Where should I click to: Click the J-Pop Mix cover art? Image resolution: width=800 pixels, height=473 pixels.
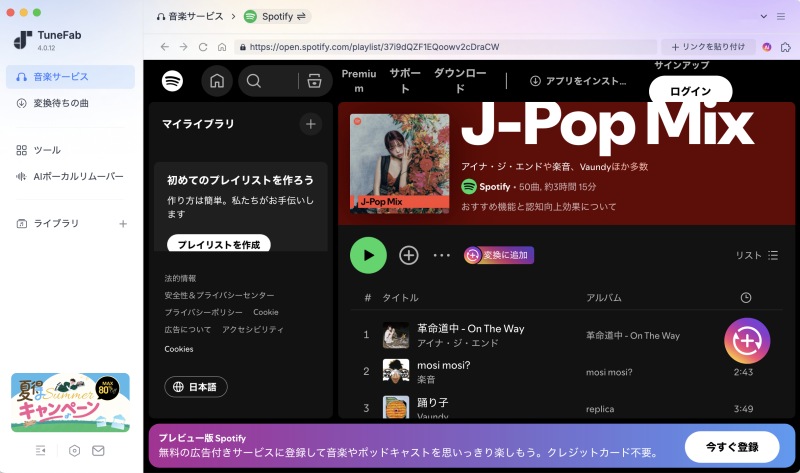coord(399,163)
